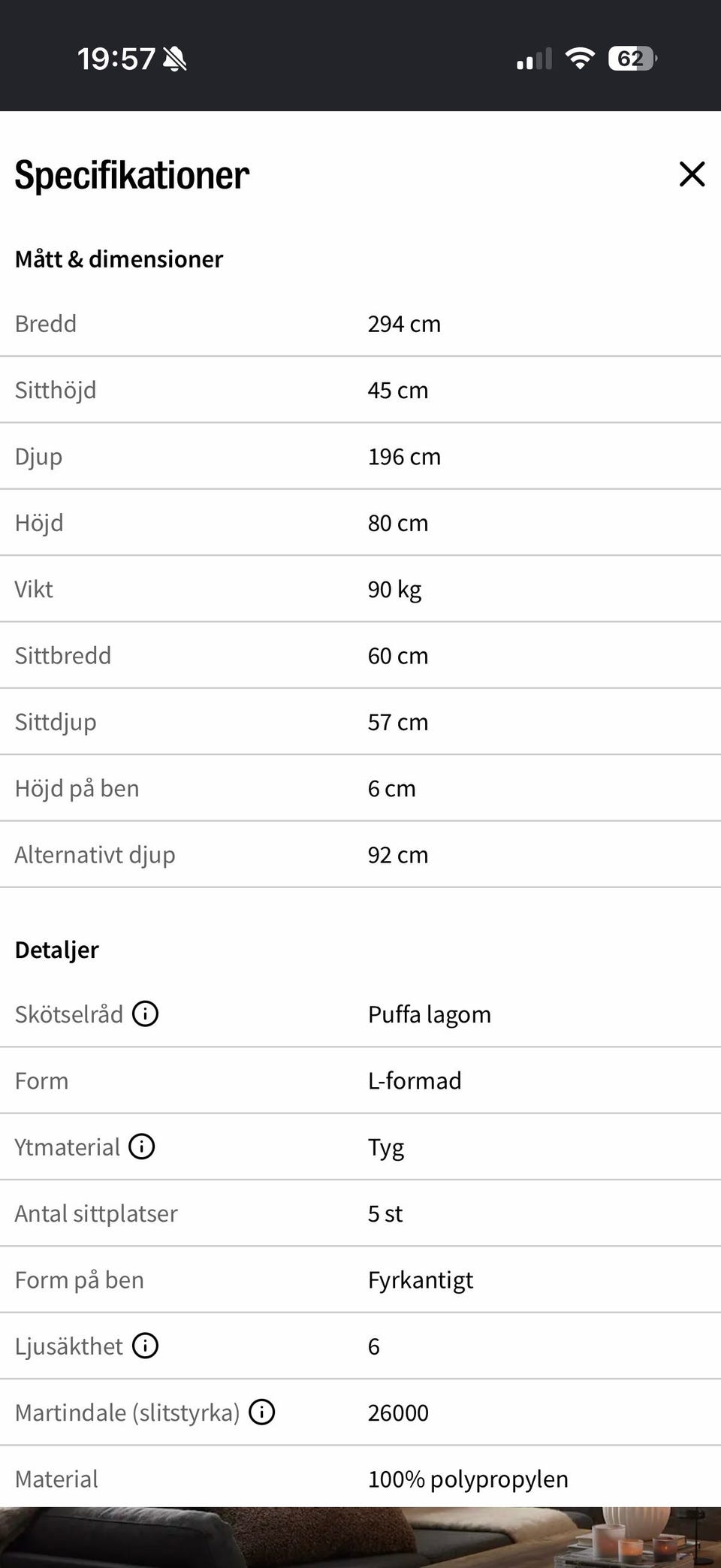Screen dimensions: 721x1568
Task: Tap the 19:57 clock in status bar
Action: point(116,59)
